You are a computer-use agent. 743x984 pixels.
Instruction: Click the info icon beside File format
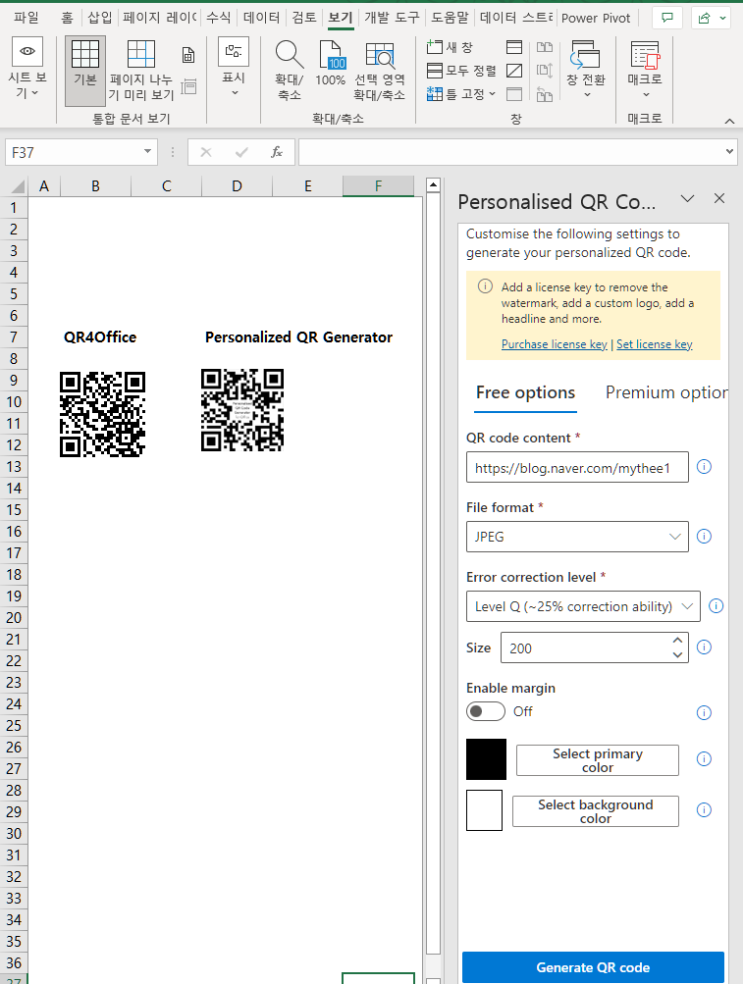[704, 537]
